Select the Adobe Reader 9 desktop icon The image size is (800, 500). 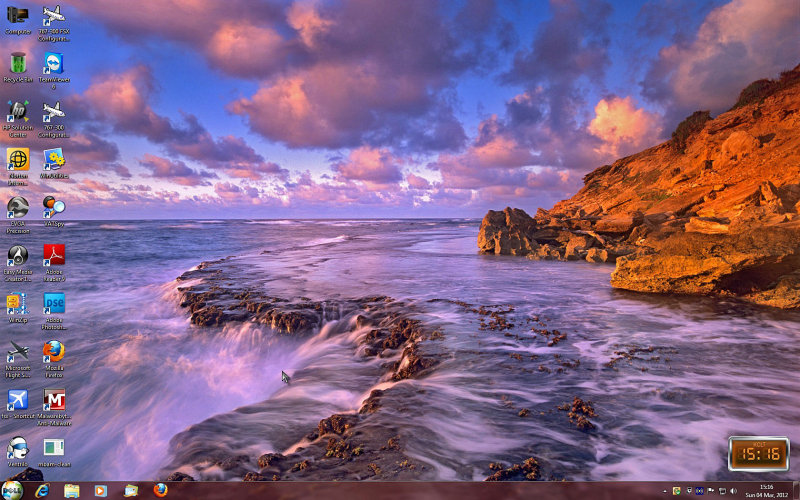coord(54,262)
